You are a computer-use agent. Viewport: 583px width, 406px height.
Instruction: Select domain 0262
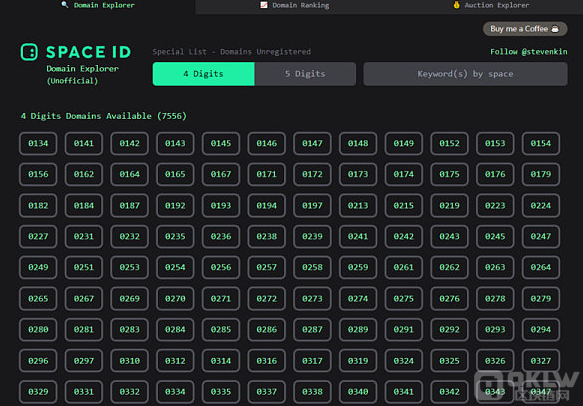pos(450,267)
